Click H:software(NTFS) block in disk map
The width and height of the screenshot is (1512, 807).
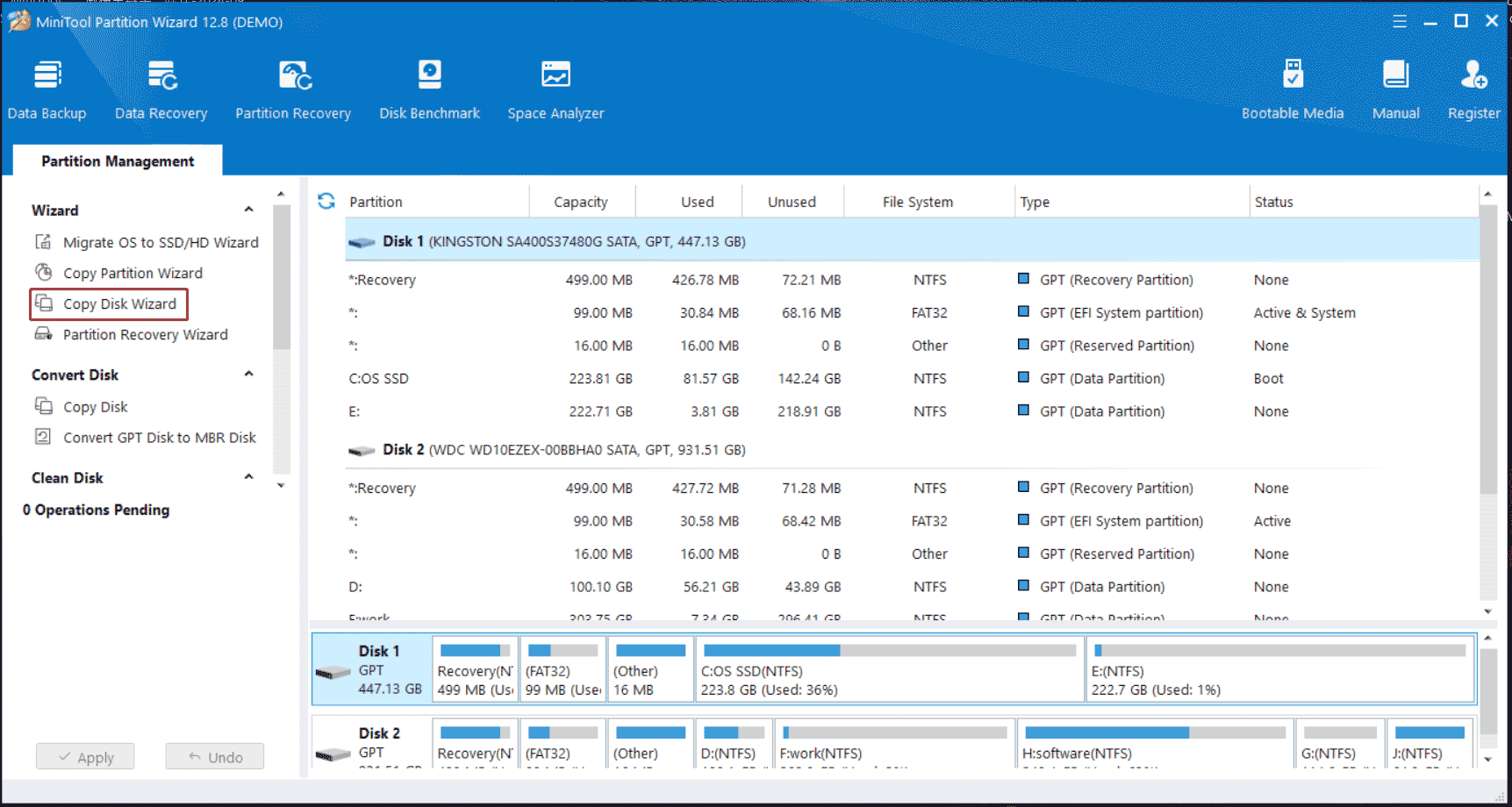click(x=1155, y=744)
